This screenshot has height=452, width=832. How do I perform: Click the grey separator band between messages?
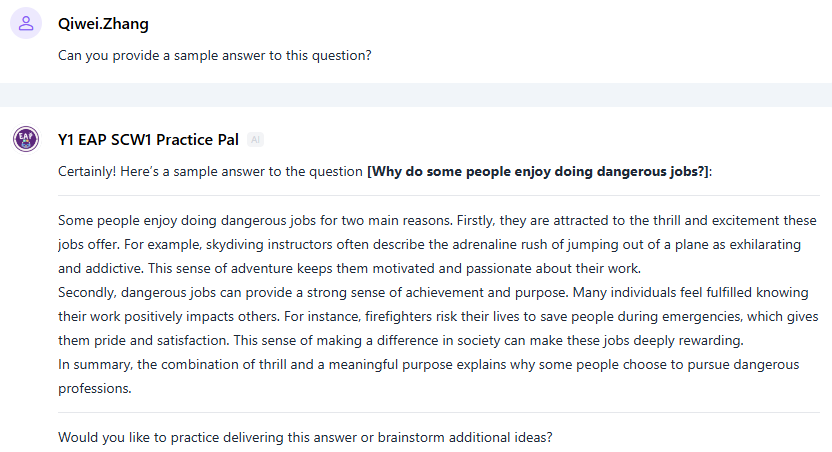click(416, 94)
